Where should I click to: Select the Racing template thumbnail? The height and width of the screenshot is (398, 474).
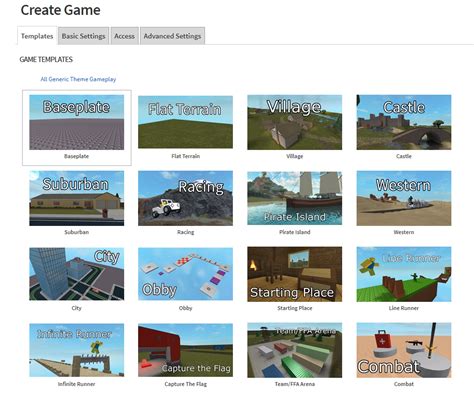point(185,198)
